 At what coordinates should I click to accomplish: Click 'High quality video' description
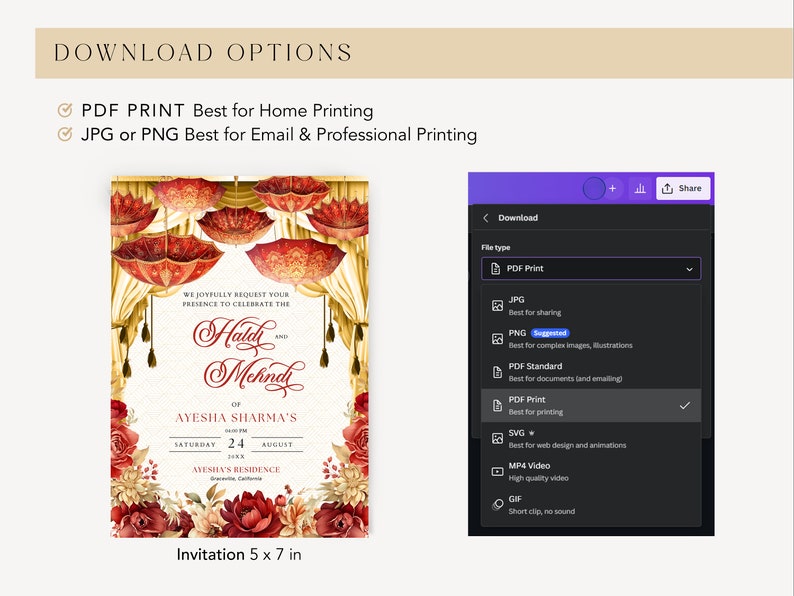(x=538, y=478)
